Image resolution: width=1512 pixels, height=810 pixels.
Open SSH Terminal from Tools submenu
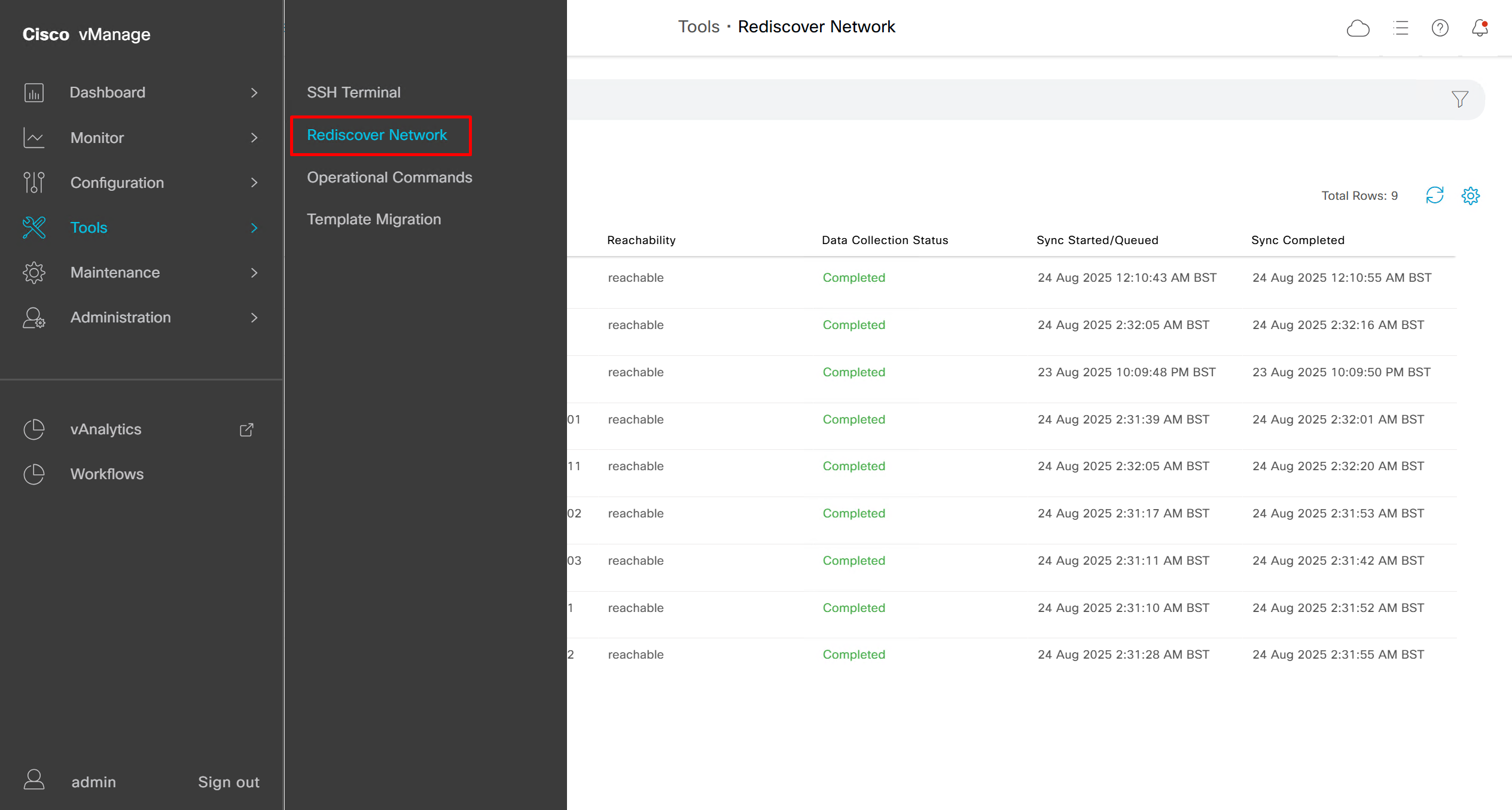(x=353, y=92)
